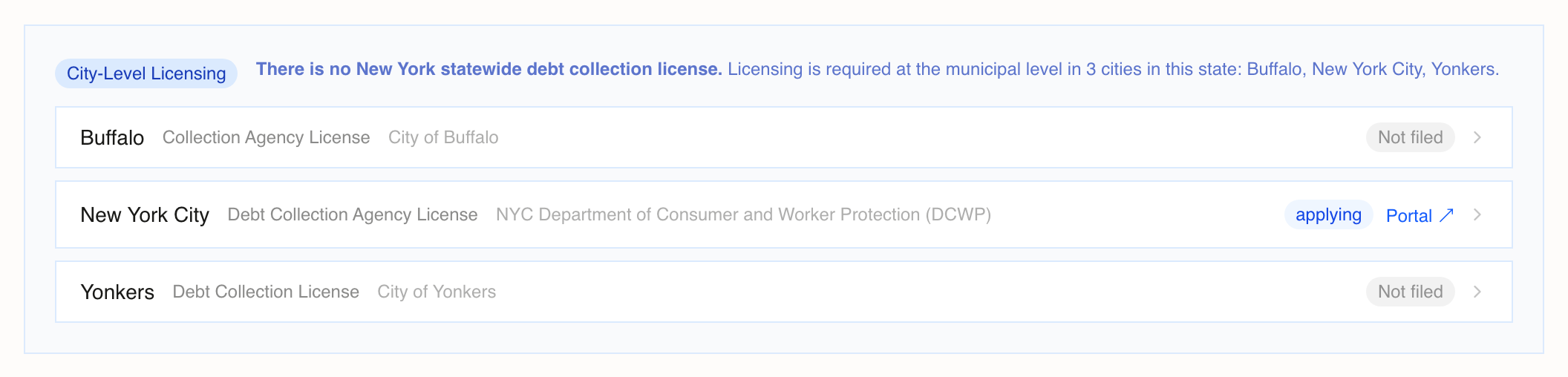
Task: Expand the Yonkers row chevron
Action: (1477, 292)
